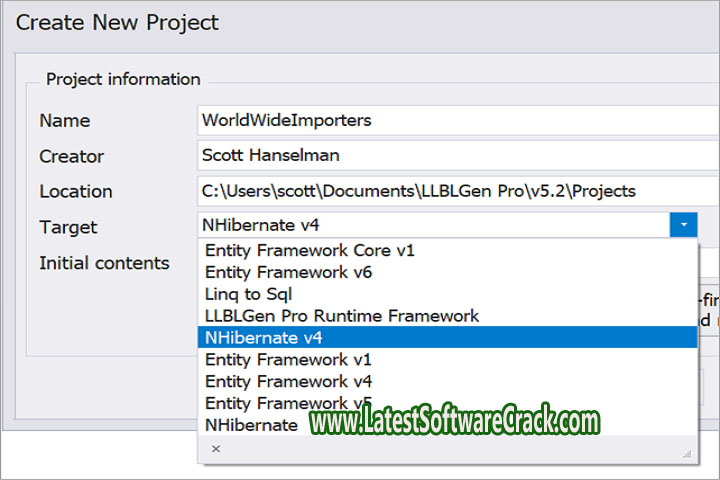Select LLBLGen Pro Runtime Framework option
Viewport: 720px width, 480px height.
pyautogui.click(x=448, y=316)
